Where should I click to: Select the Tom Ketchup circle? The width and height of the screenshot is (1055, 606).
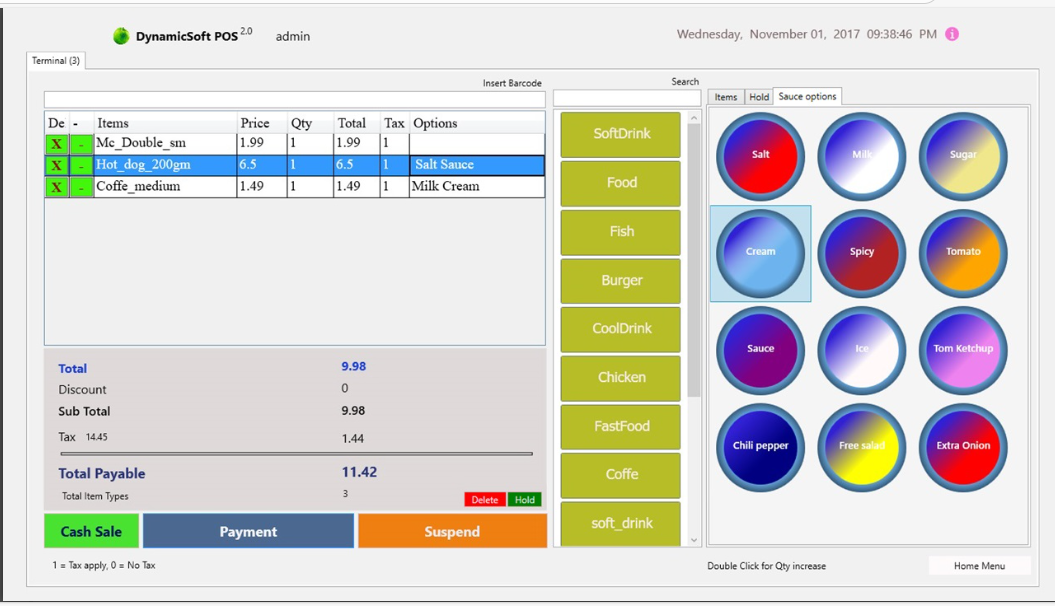963,350
